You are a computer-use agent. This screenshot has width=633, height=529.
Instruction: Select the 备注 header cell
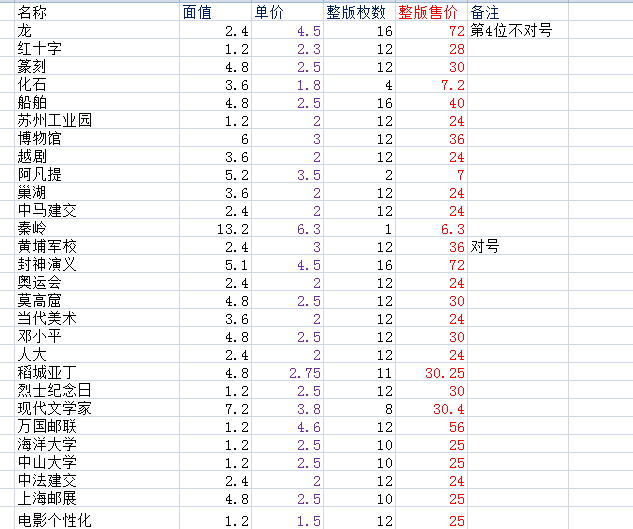click(x=518, y=12)
